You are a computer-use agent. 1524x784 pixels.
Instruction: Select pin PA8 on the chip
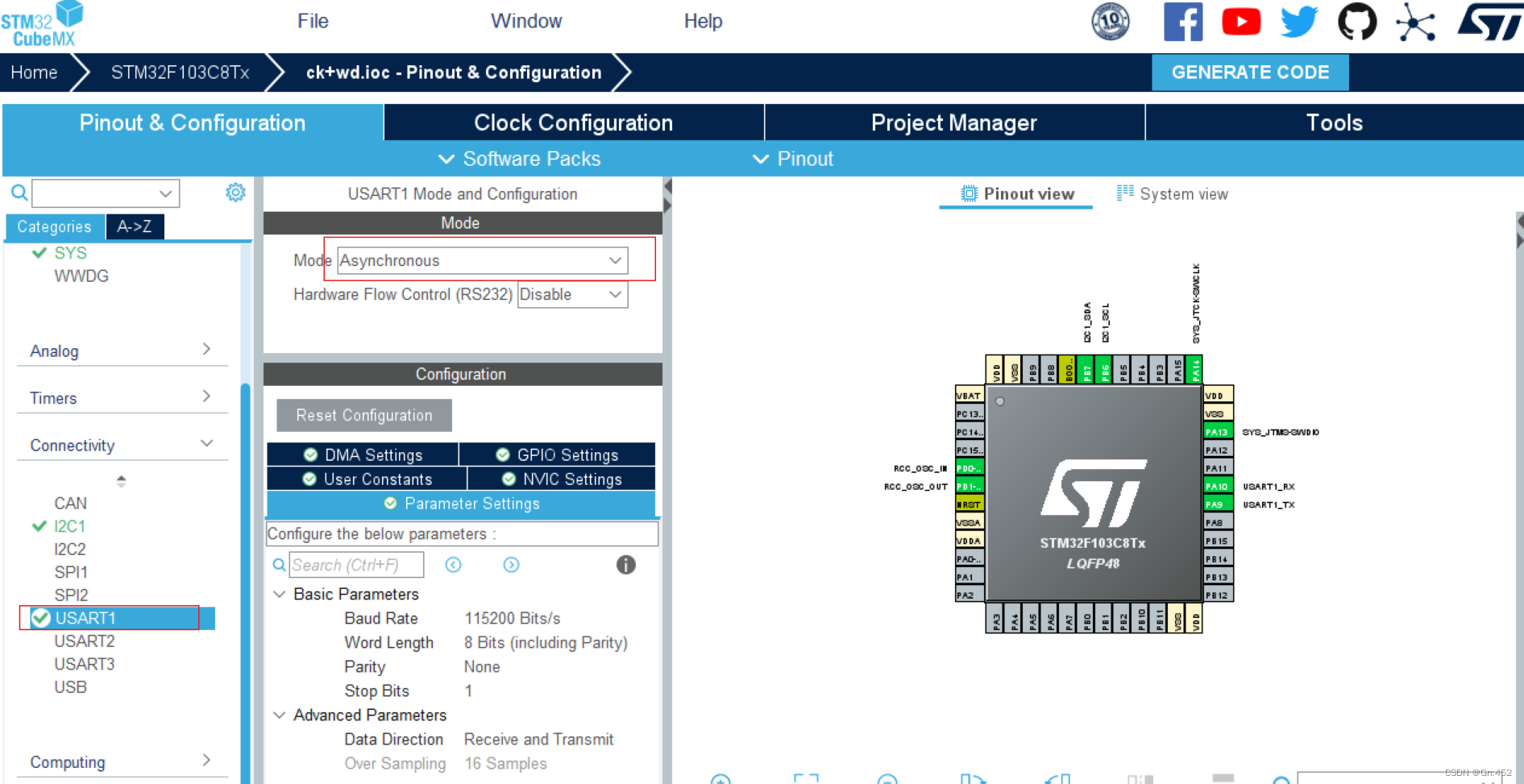(1218, 523)
